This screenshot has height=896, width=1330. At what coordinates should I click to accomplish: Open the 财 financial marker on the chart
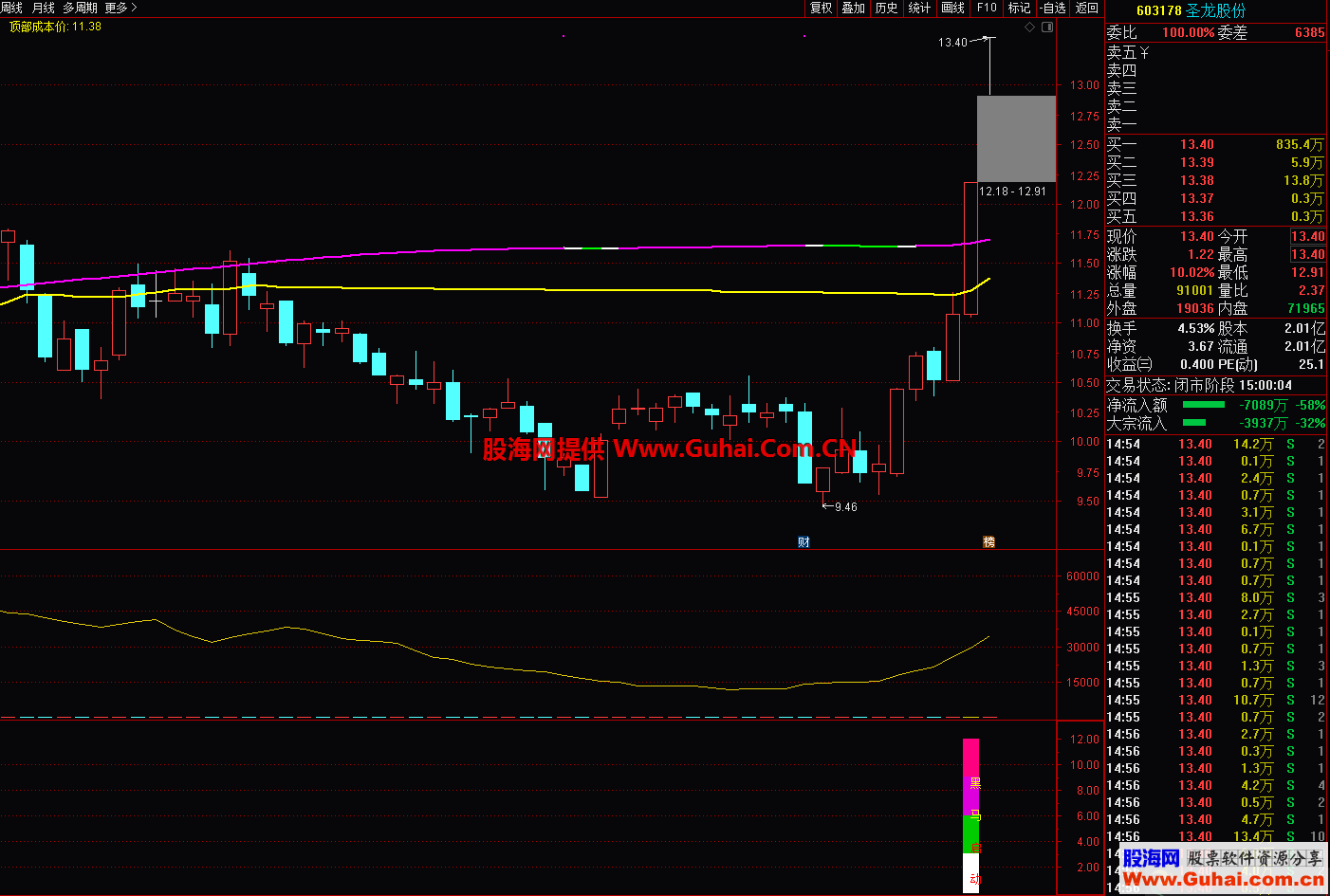pos(804,542)
